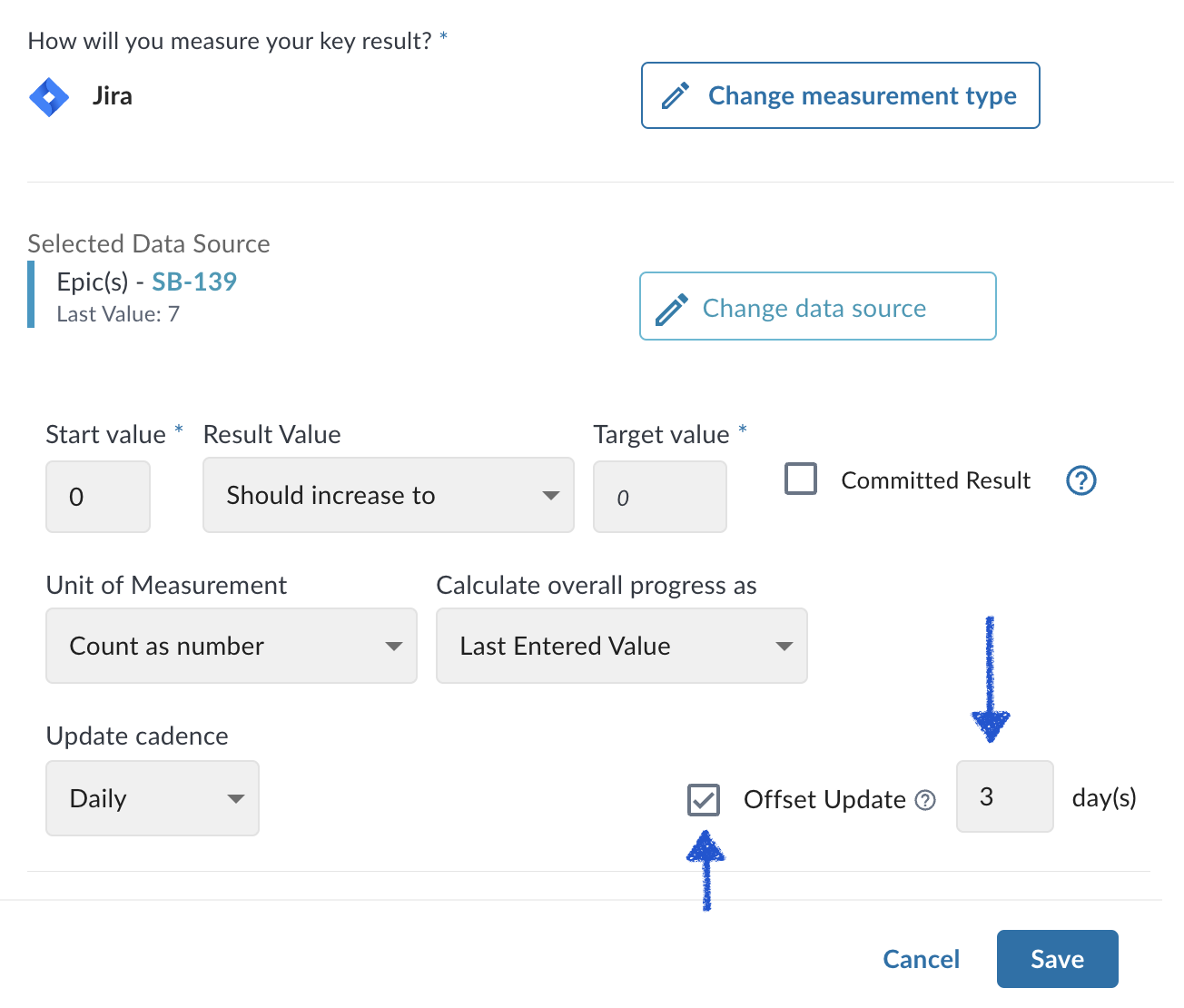Save the key result settings

pyautogui.click(x=1058, y=959)
